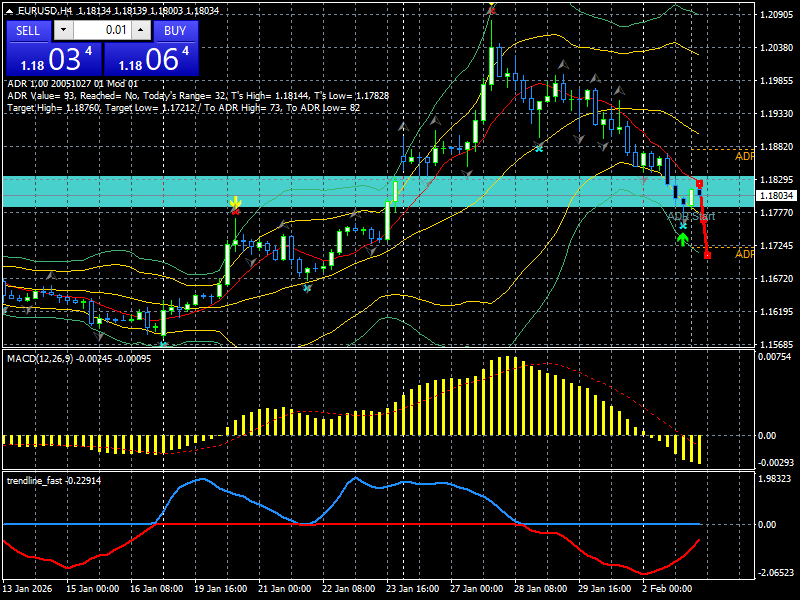This screenshot has height=600, width=800.
Task: Click the Target High= 1.18760 info line
Action: pos(184,108)
